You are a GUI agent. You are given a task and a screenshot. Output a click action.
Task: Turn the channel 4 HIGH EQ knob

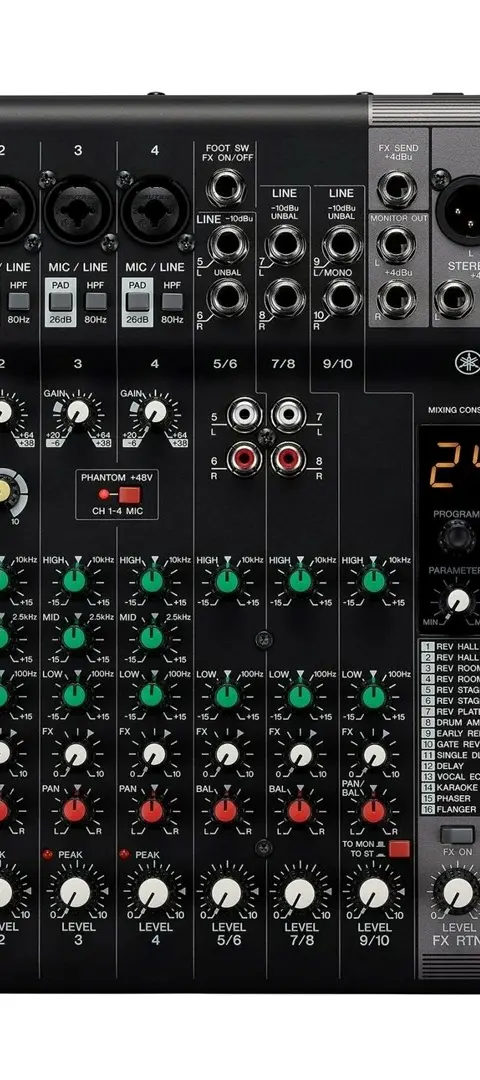(152, 581)
